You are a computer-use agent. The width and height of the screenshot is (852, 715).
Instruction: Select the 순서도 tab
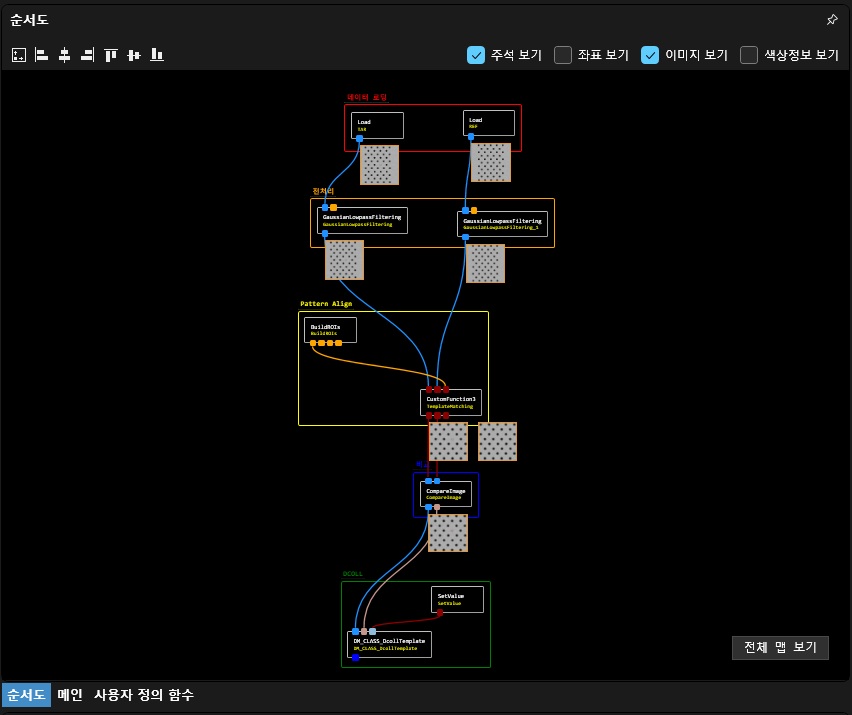pyautogui.click(x=26, y=695)
